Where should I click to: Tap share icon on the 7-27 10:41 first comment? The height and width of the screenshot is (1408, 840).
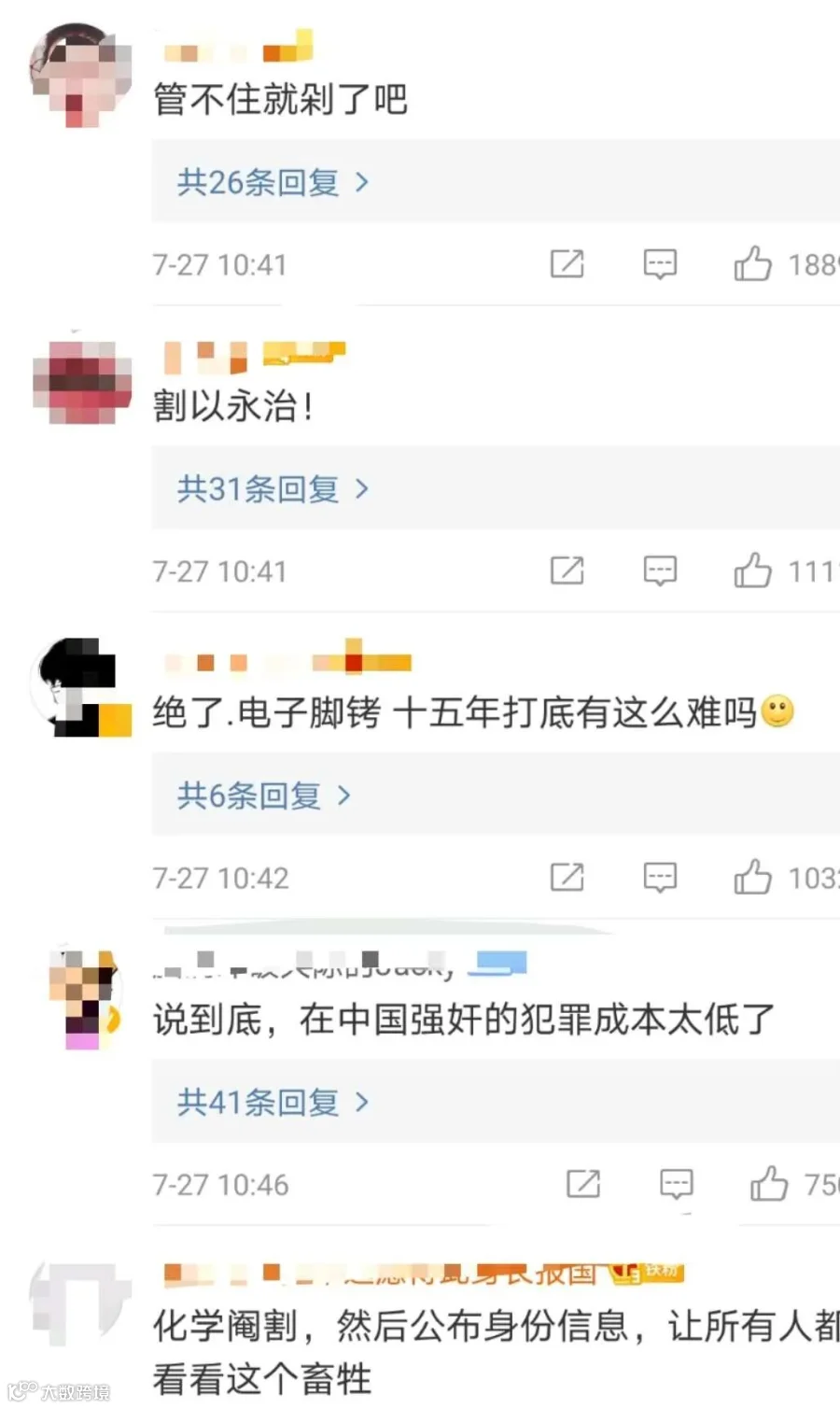567,264
